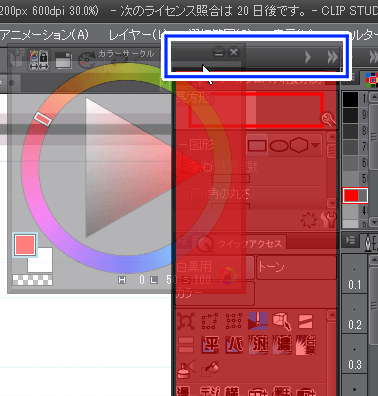The image size is (378, 396).
Task: Minimize the floating カラーサークル palette
Action: (219, 52)
